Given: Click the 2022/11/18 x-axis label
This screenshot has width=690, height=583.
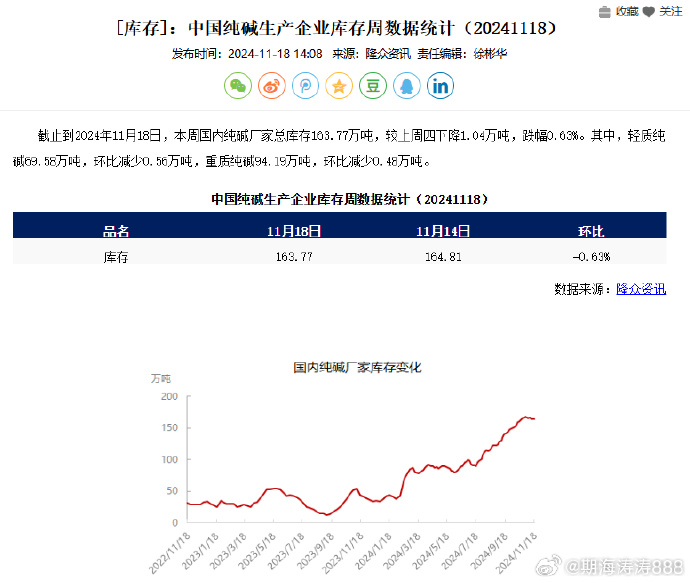Looking at the screenshot, I should click(170, 553).
